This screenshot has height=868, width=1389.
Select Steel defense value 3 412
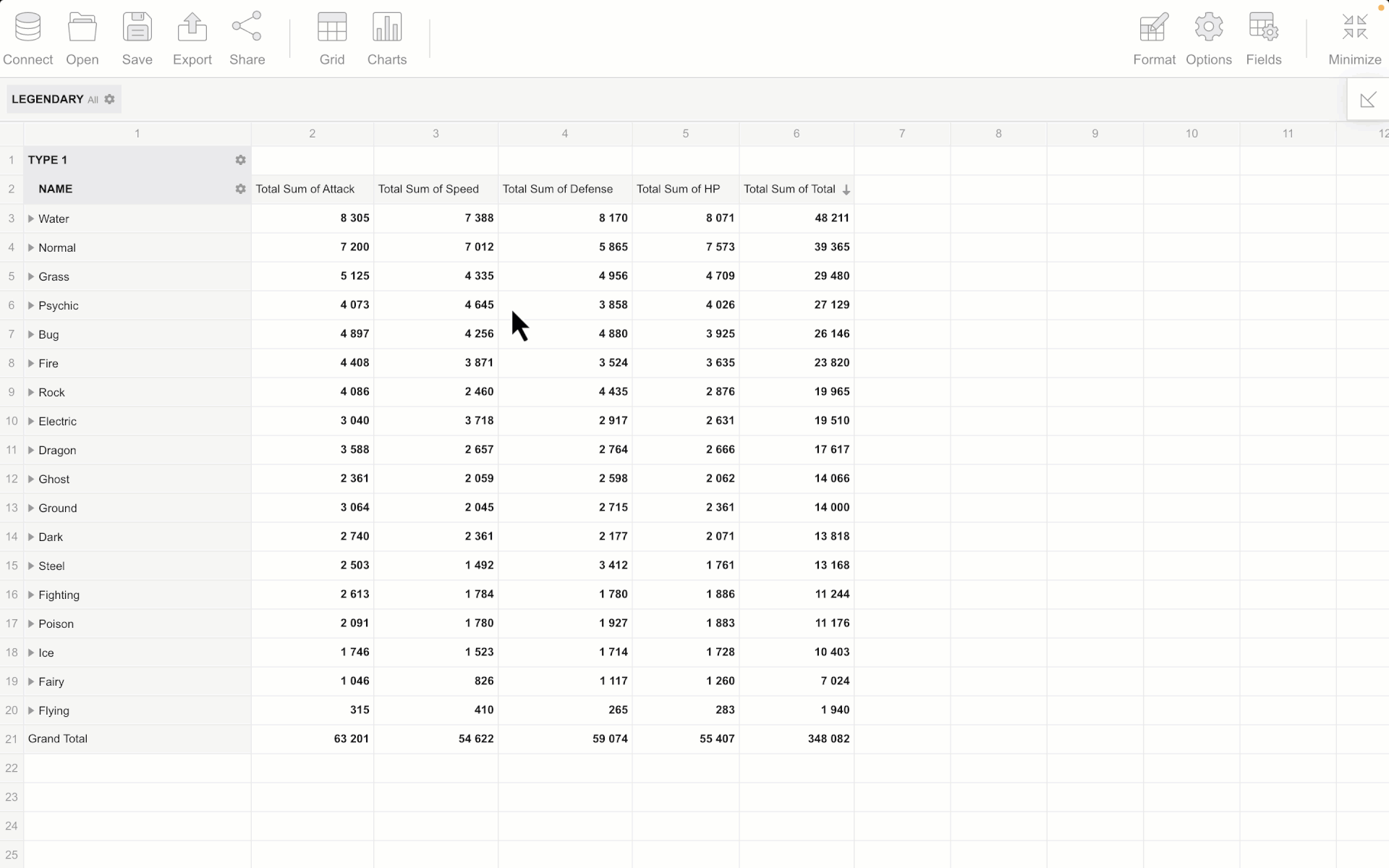pyautogui.click(x=565, y=565)
